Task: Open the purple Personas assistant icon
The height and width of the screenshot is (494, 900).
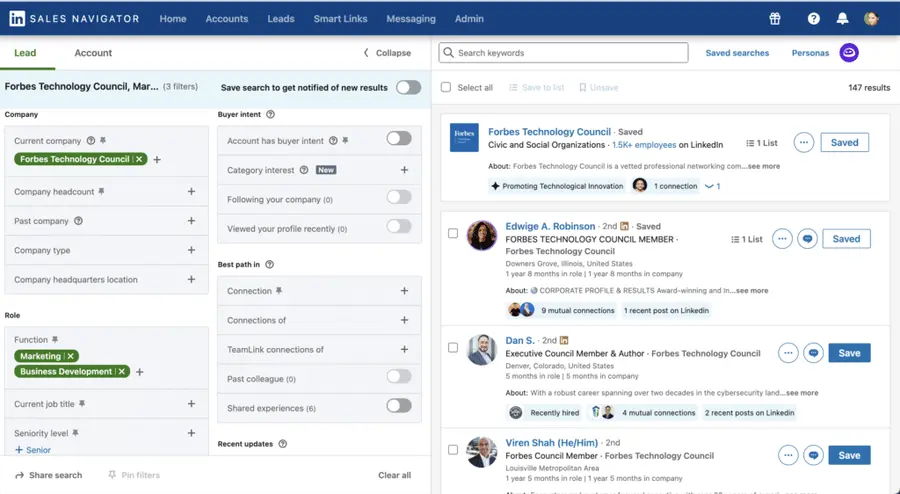Action: pyautogui.click(x=849, y=53)
